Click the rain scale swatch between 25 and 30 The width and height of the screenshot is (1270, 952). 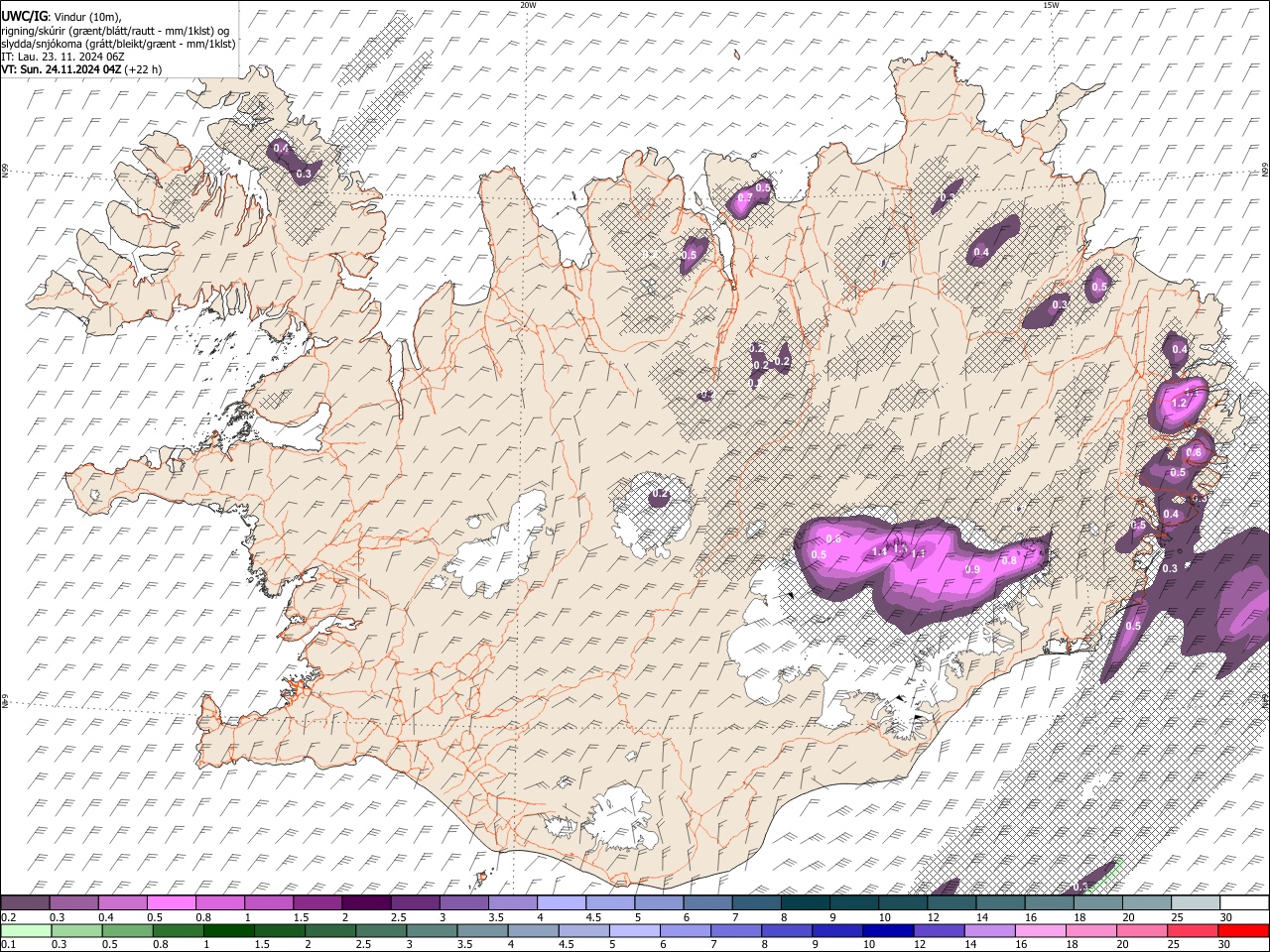(x=1193, y=930)
